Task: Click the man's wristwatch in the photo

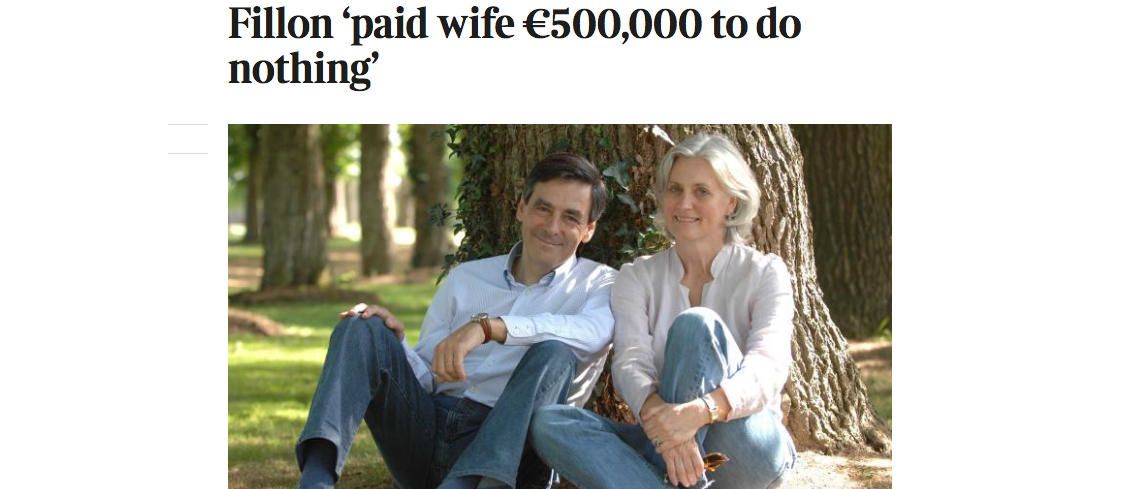Action: point(483,326)
